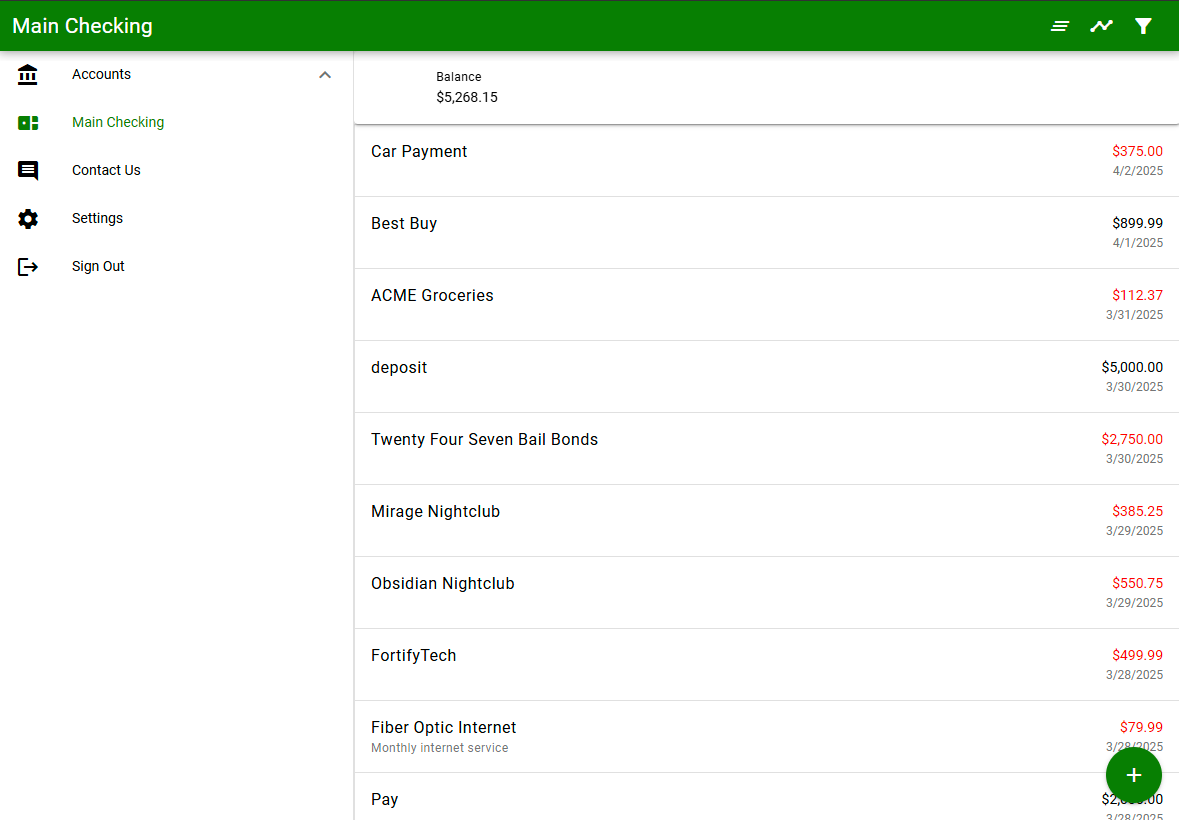1179x820 pixels.
Task: Open Settings from the navigation panel
Action: (97, 218)
